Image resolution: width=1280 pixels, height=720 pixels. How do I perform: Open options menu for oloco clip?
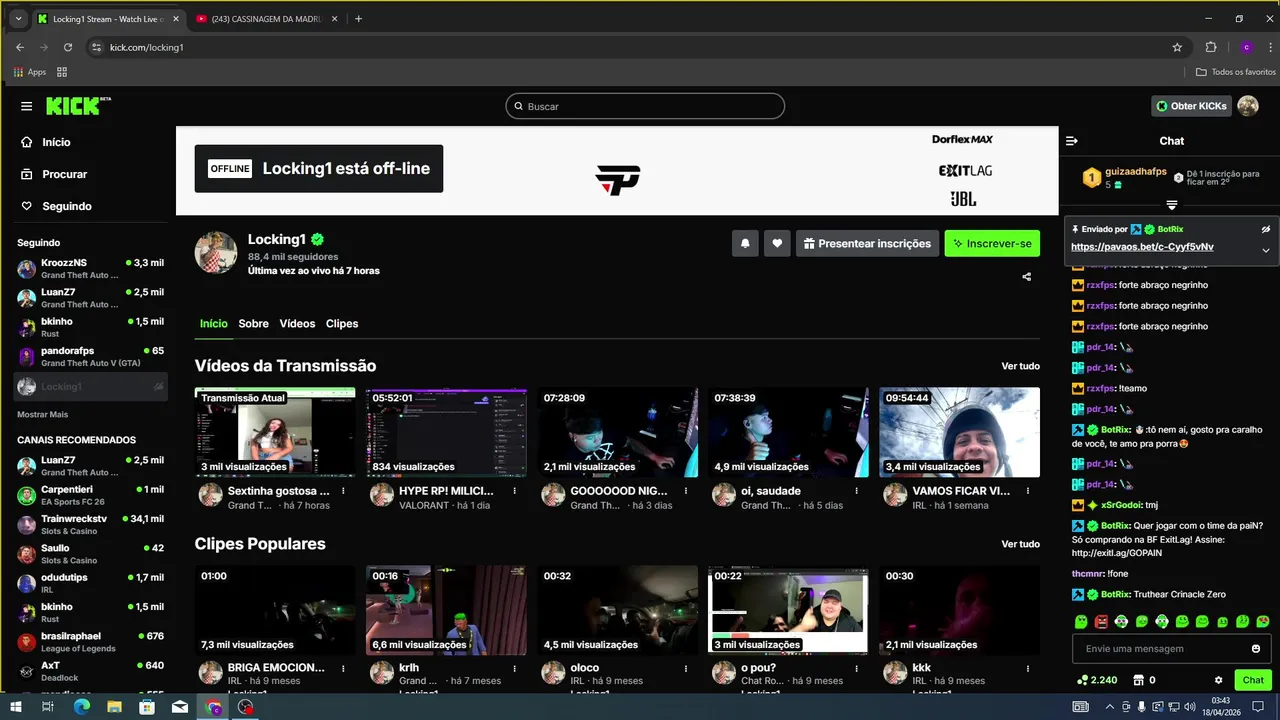[686, 667]
